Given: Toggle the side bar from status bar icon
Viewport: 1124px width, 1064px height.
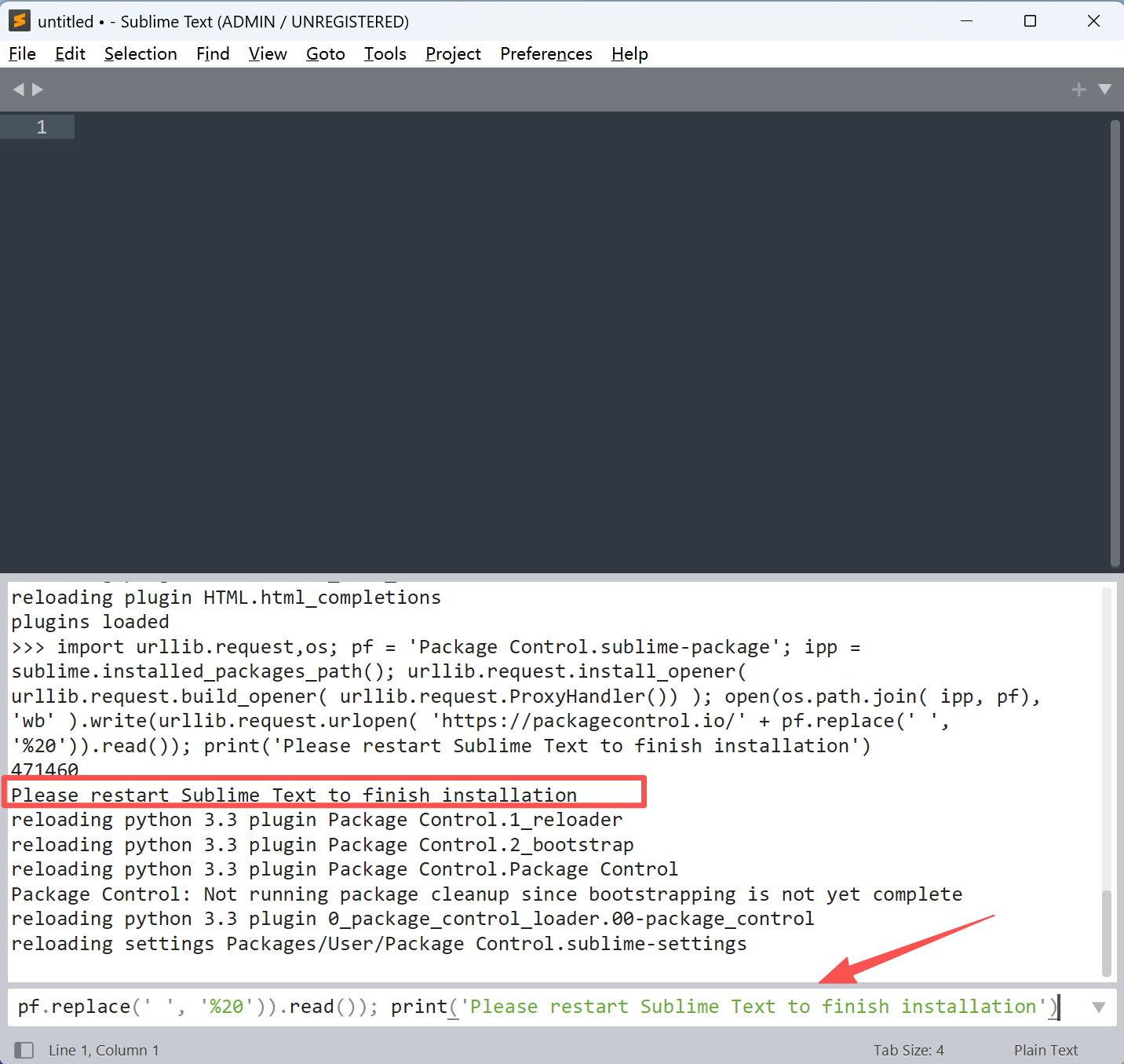Looking at the screenshot, I should [24, 1050].
